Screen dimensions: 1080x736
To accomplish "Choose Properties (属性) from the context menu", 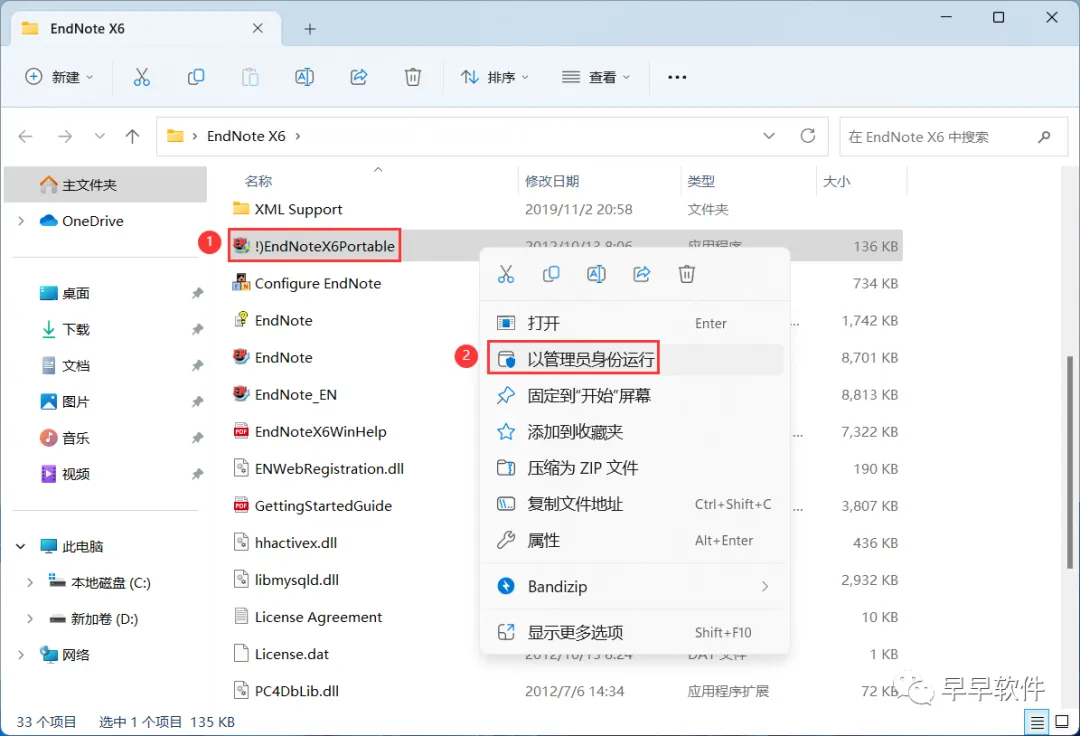I will (x=634, y=540).
